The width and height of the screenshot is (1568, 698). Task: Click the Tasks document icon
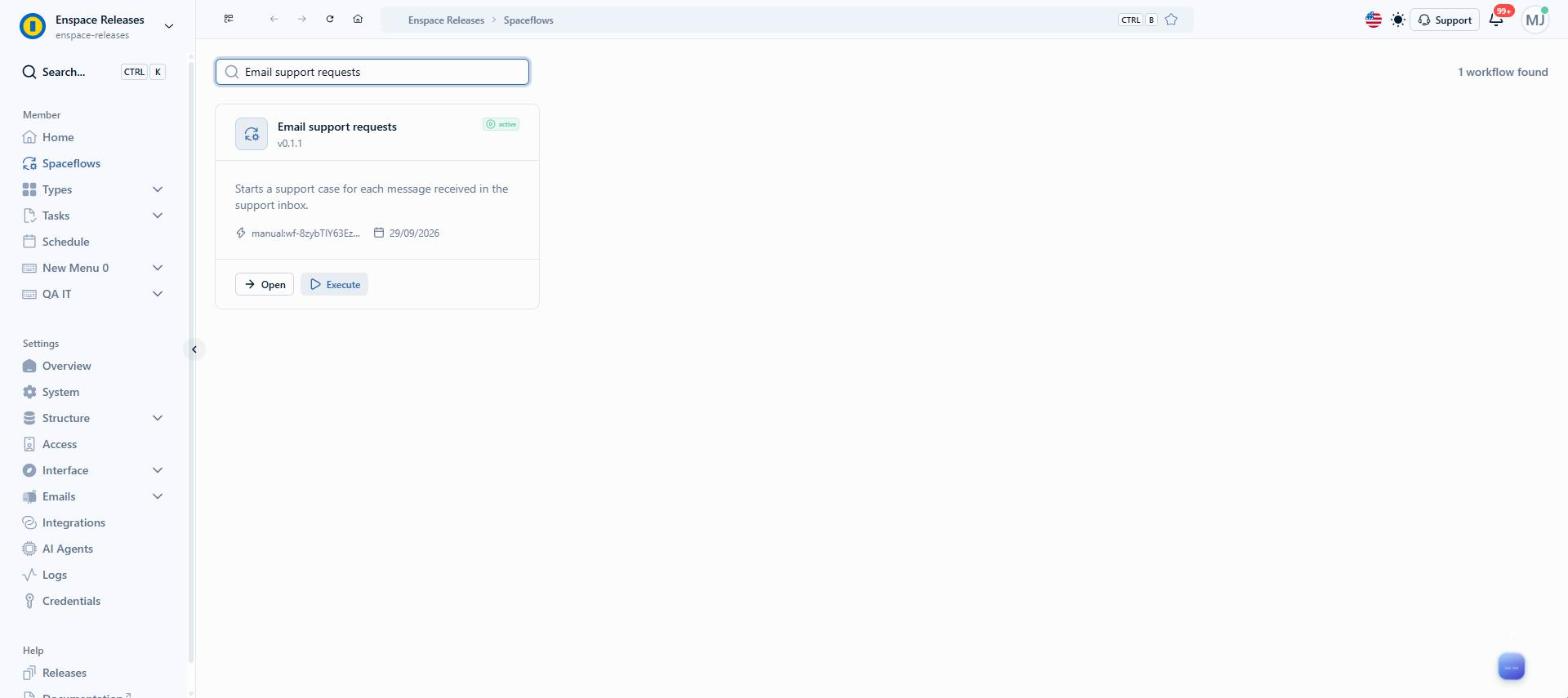click(29, 215)
